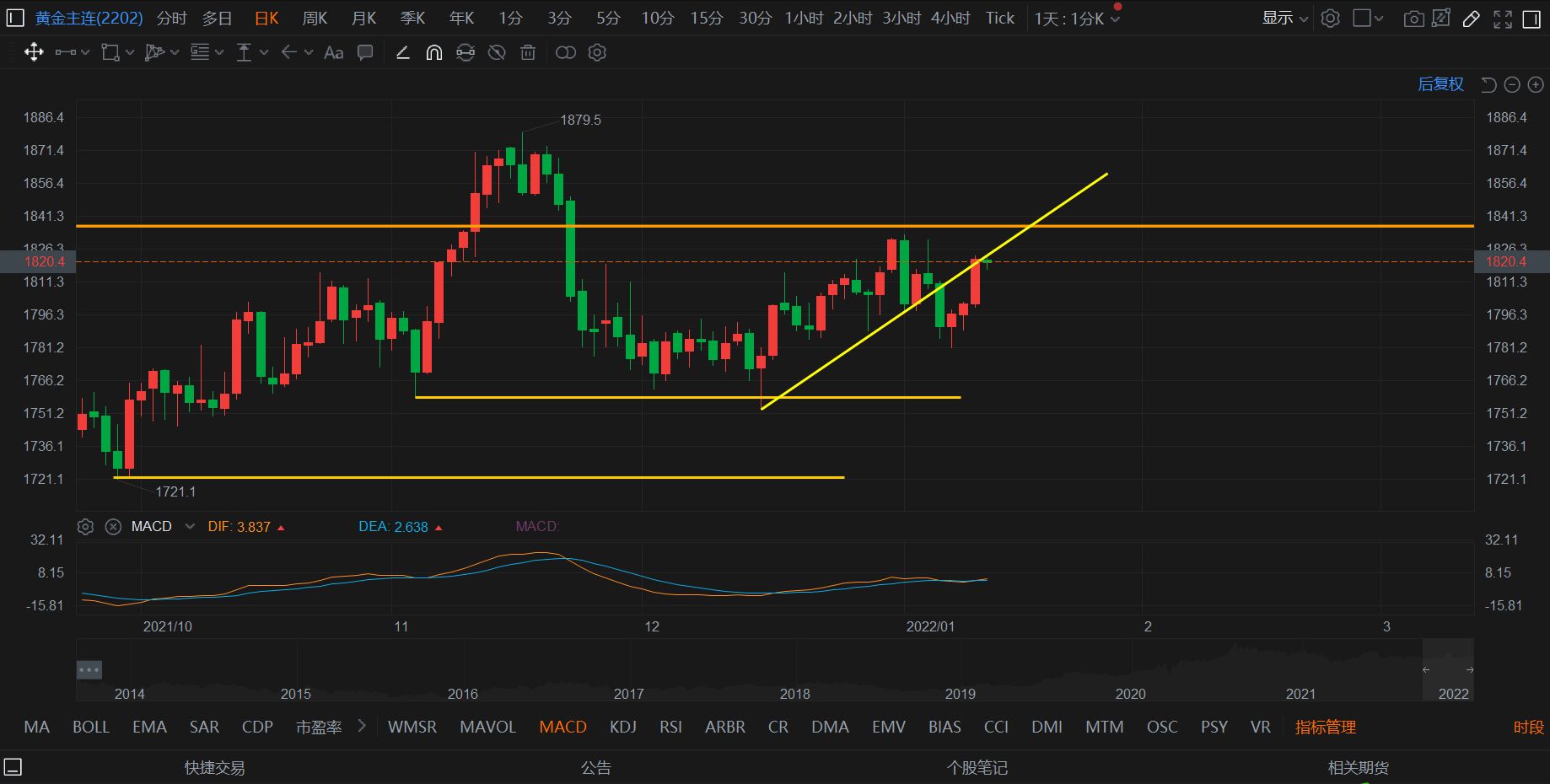The height and width of the screenshot is (784, 1550).
Task: Select the pitchfork channel drawing tool
Action: [x=154, y=53]
